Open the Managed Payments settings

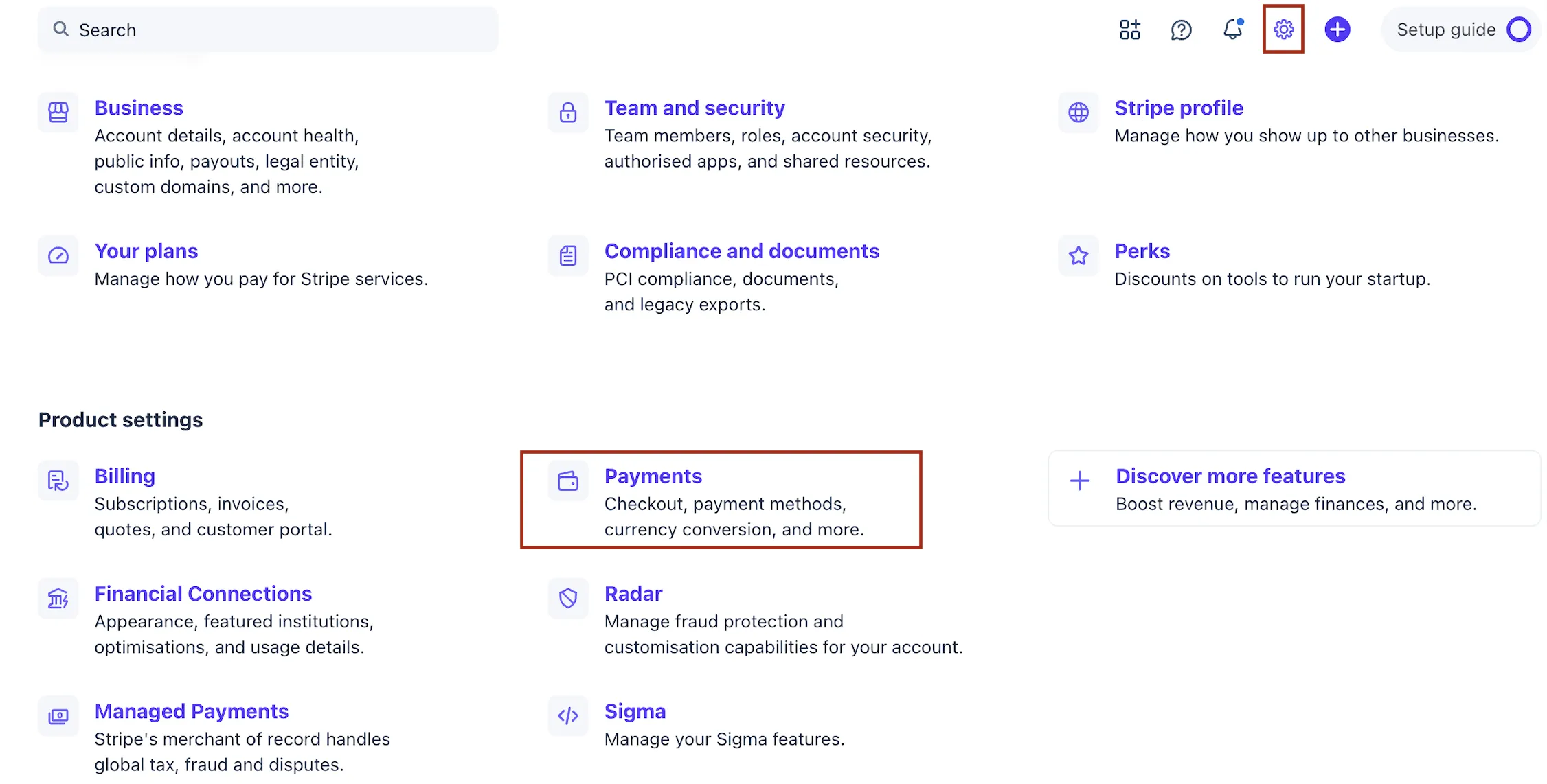[192, 711]
